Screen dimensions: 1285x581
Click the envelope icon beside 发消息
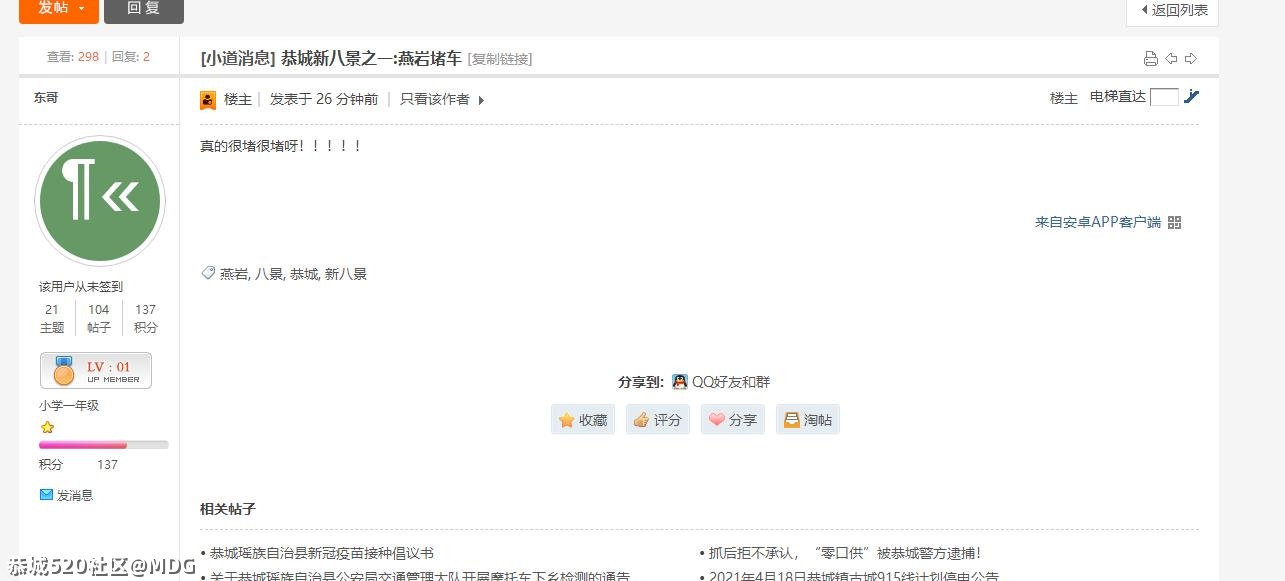pos(45,494)
